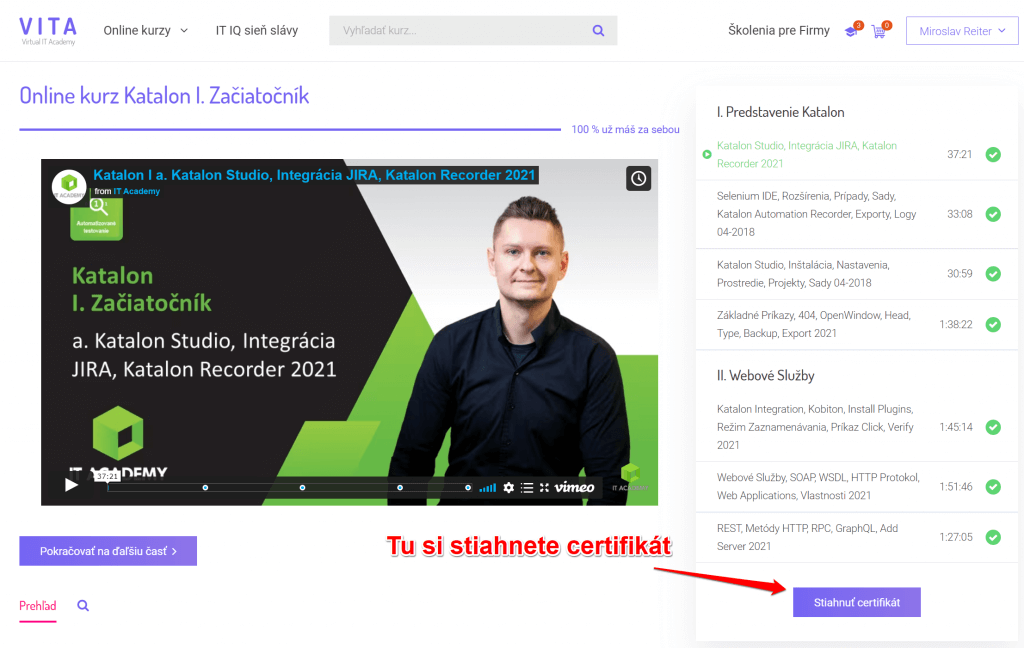The image size is (1024, 648).
Task: Jump to third chapter marker on video timeline
Action: [x=400, y=488]
